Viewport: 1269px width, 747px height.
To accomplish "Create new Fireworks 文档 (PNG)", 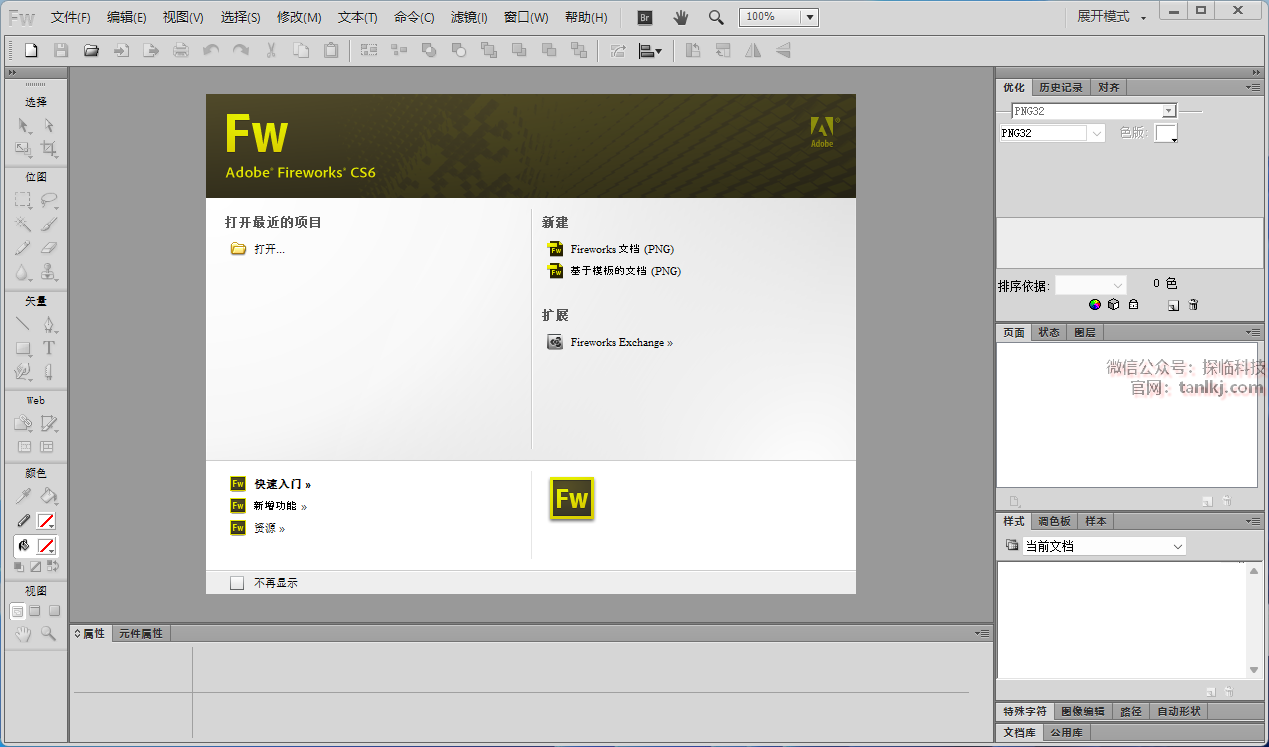I will coord(621,249).
